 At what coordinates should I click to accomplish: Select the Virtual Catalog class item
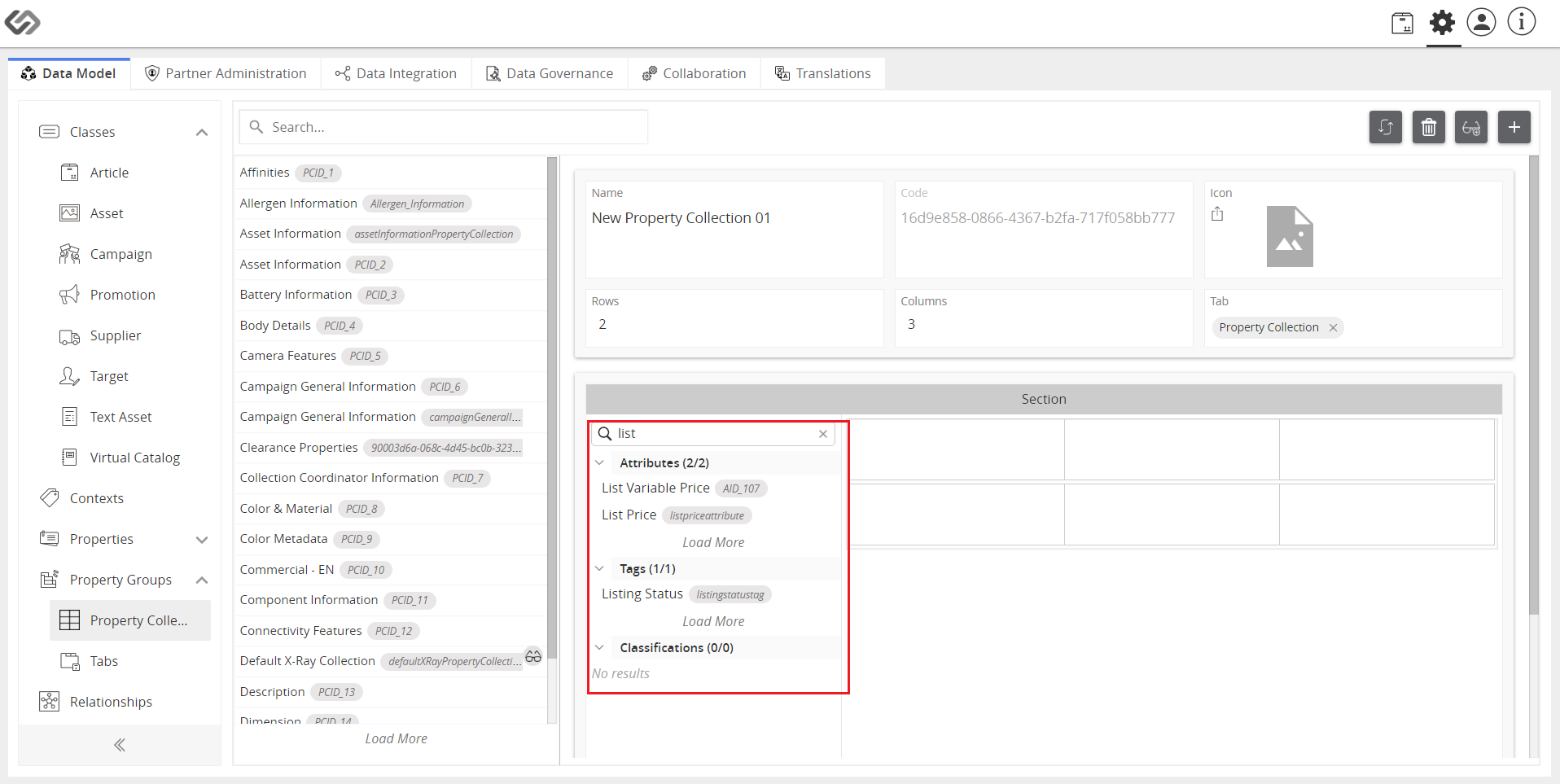point(130,458)
